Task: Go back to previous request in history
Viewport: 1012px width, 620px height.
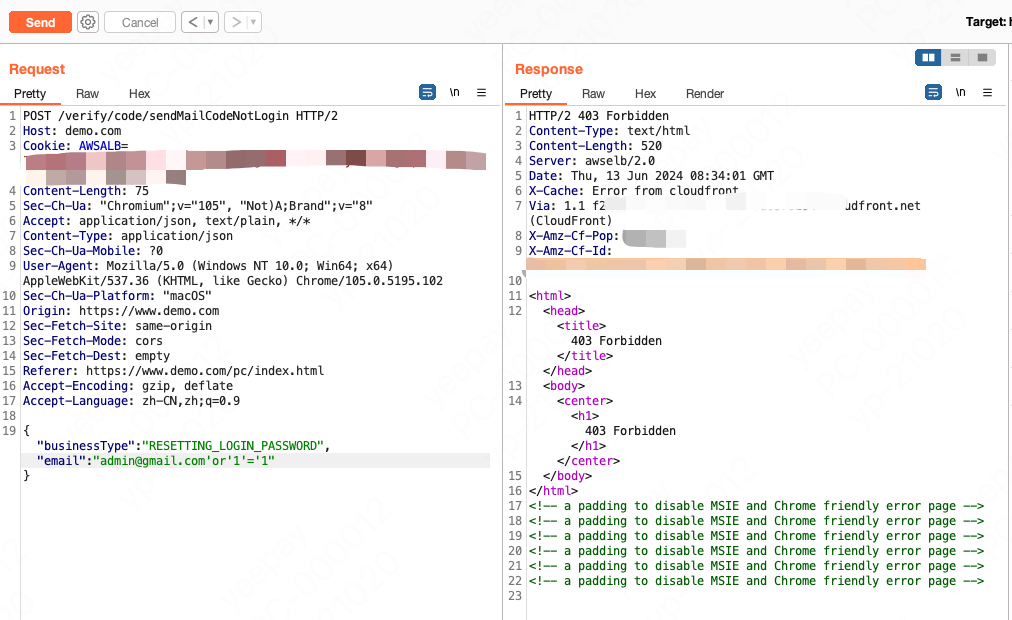Action: click(194, 22)
